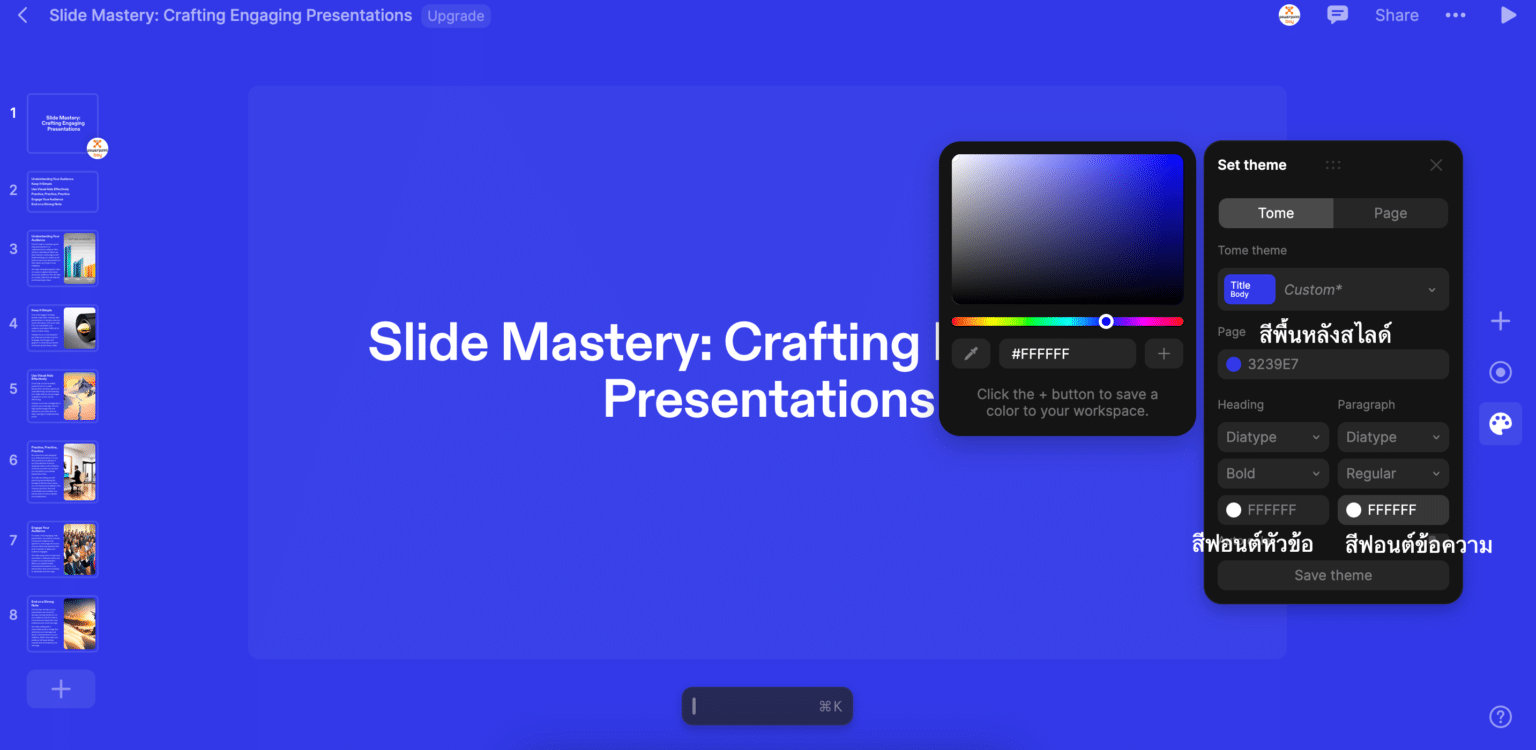Screen dimensions: 1536x750
Task: Open help via the question mark icon
Action: point(1500,716)
